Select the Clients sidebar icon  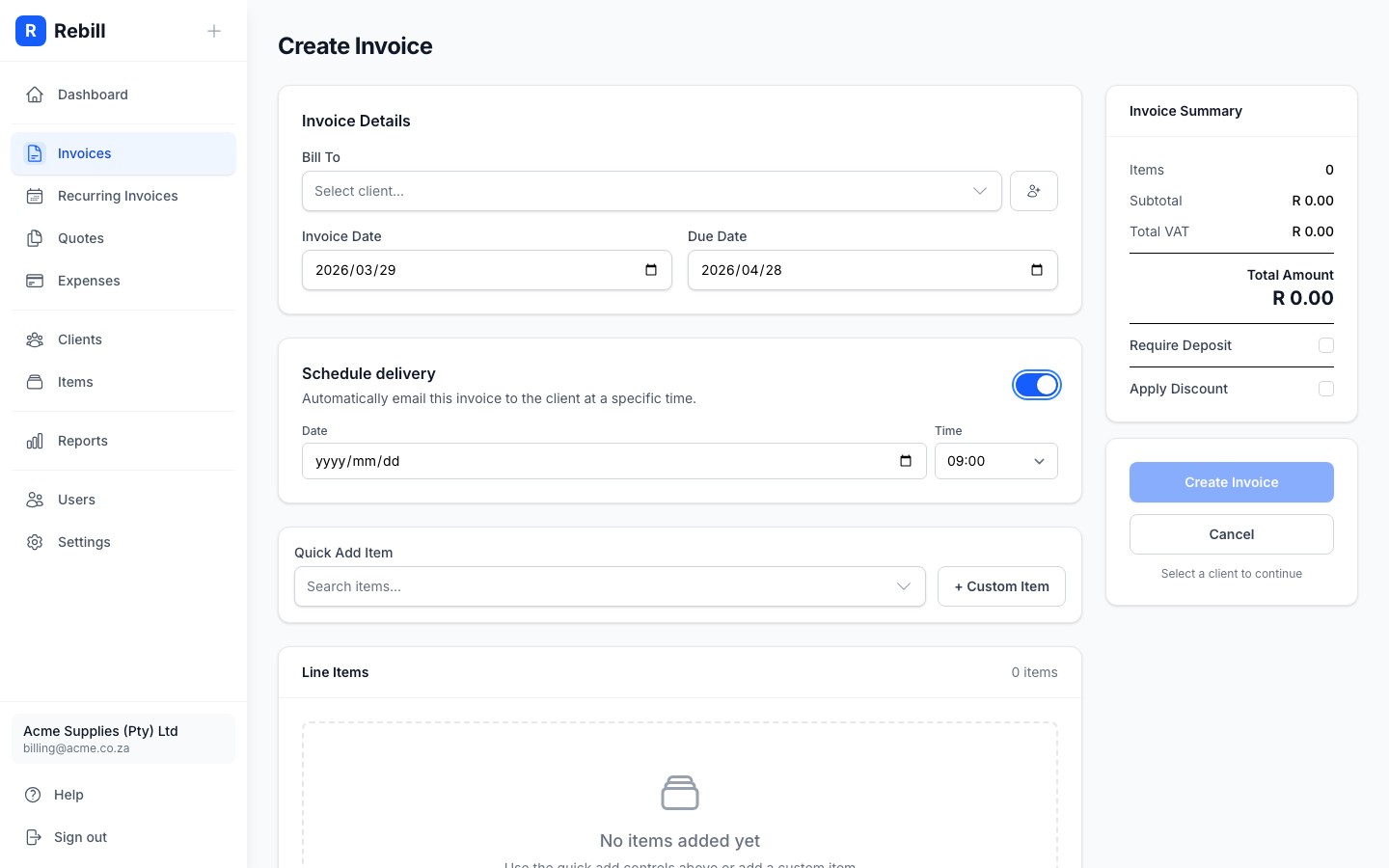point(35,339)
